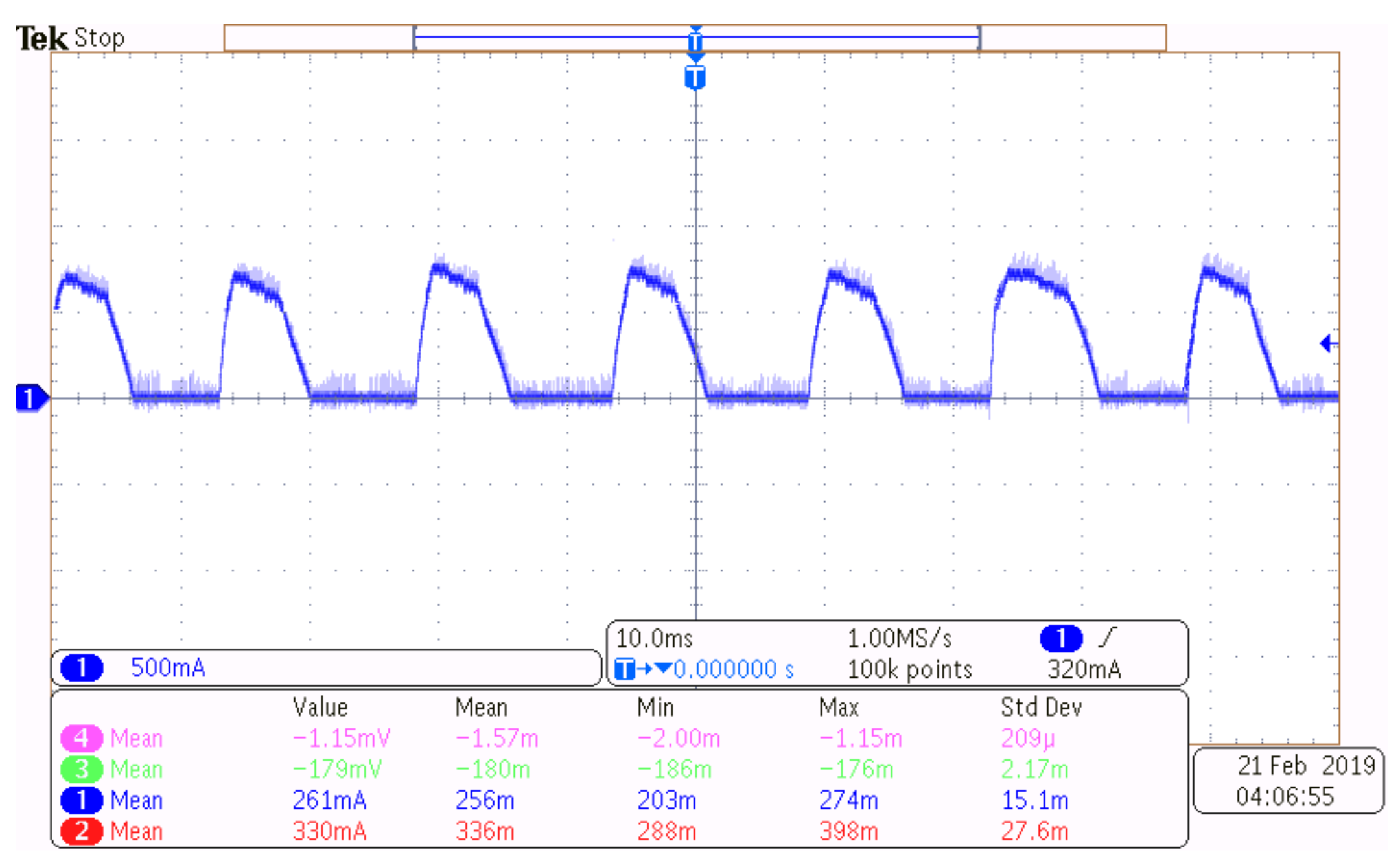Click the 10.0ms timebase readout
This screenshot has width=1400, height=863.
654,639
